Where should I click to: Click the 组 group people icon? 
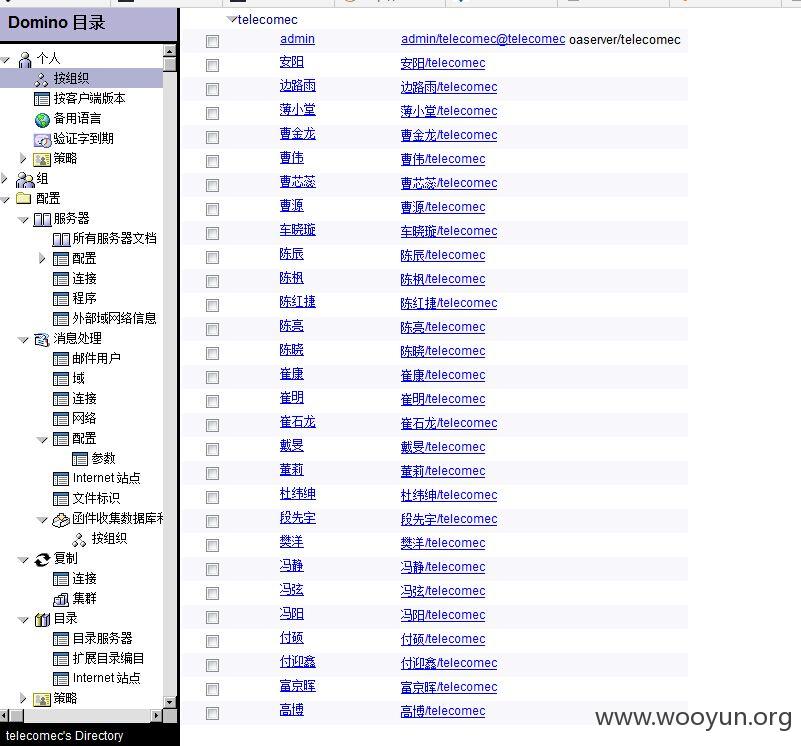point(25,179)
